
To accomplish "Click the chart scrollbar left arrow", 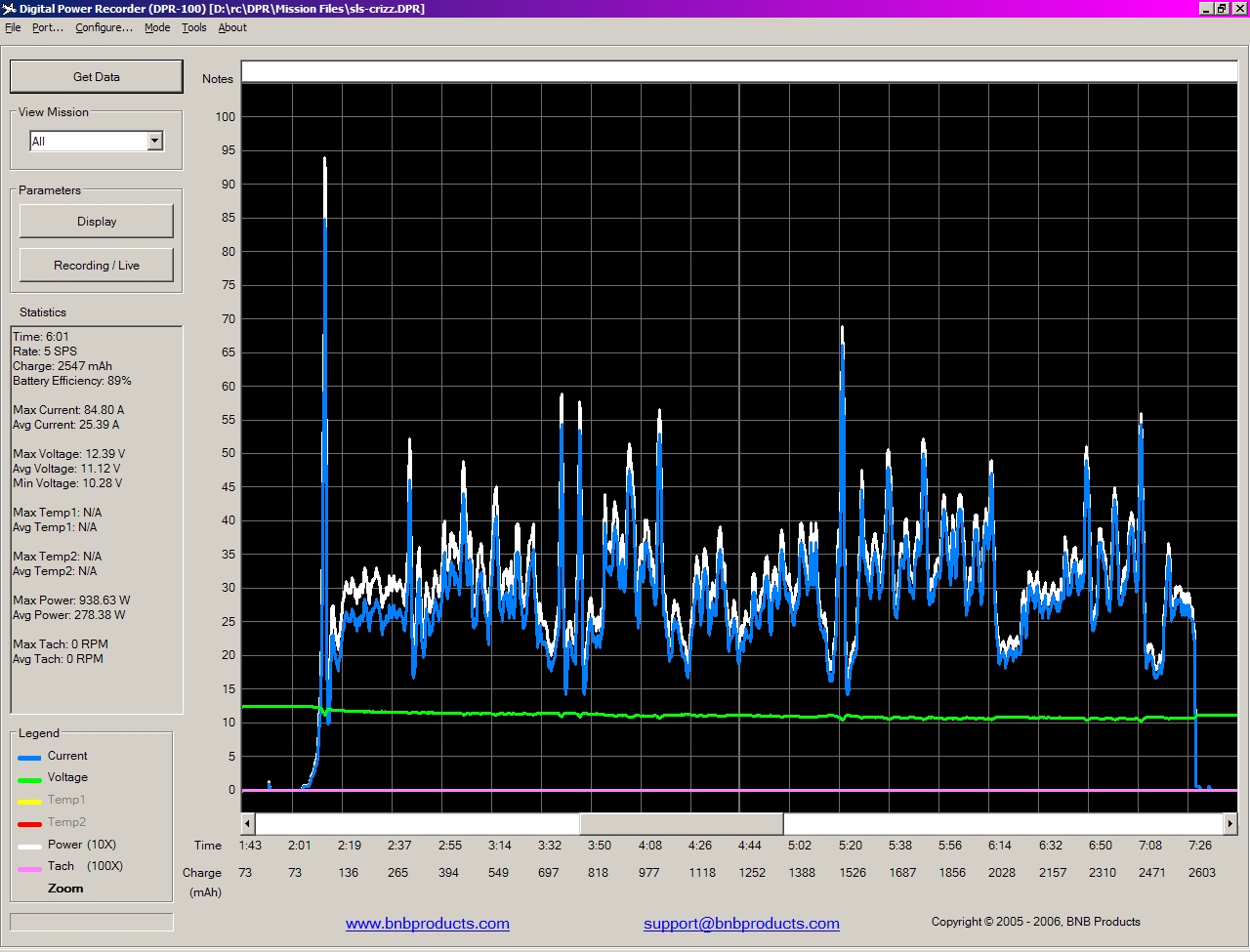I will click(248, 824).
